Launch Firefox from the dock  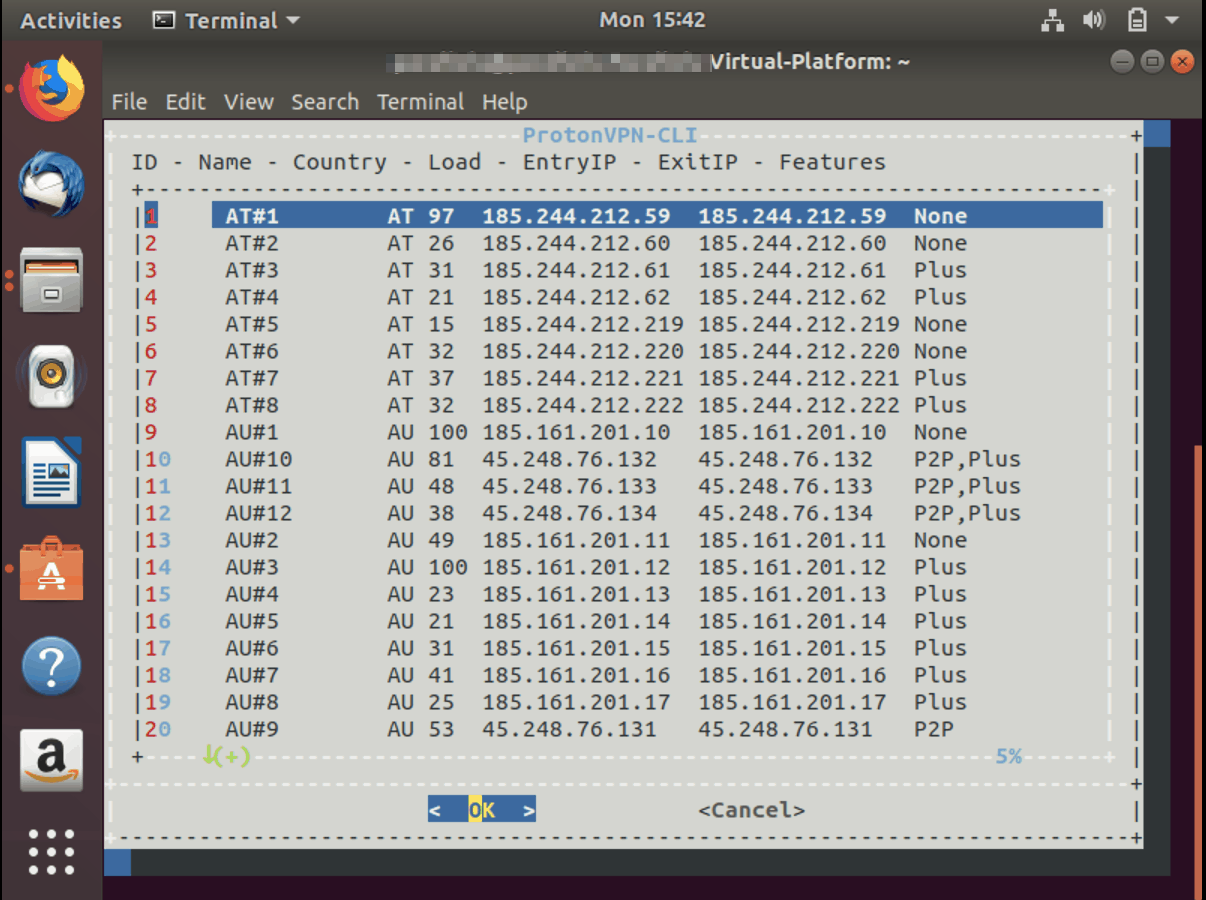[50, 88]
